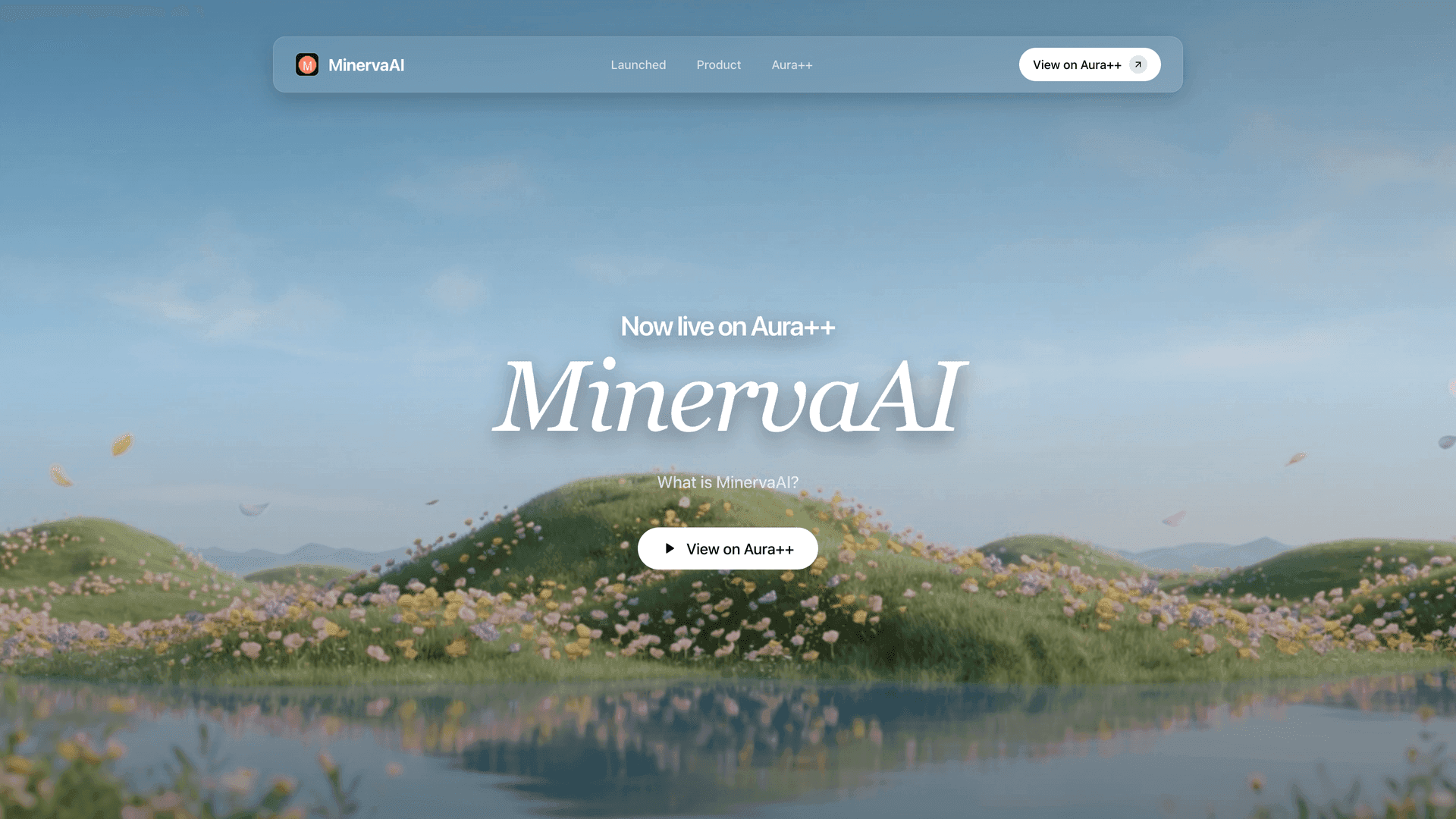This screenshot has height=819, width=1456.
Task: Click the orange MinervaAI logo icon
Action: [x=307, y=64]
